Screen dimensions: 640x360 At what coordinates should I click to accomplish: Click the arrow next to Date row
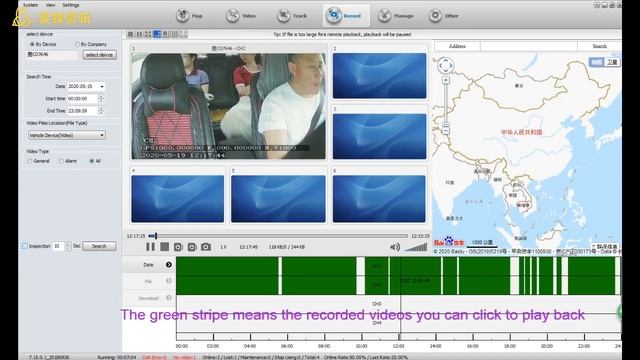pyautogui.click(x=169, y=264)
